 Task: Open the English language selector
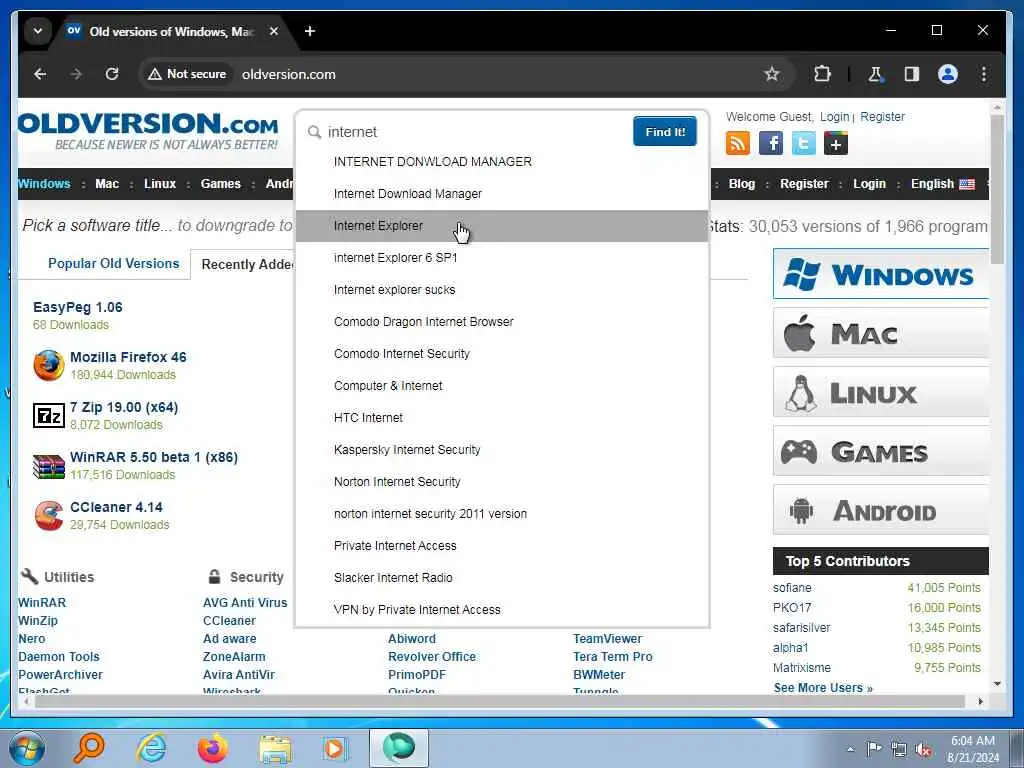point(942,184)
